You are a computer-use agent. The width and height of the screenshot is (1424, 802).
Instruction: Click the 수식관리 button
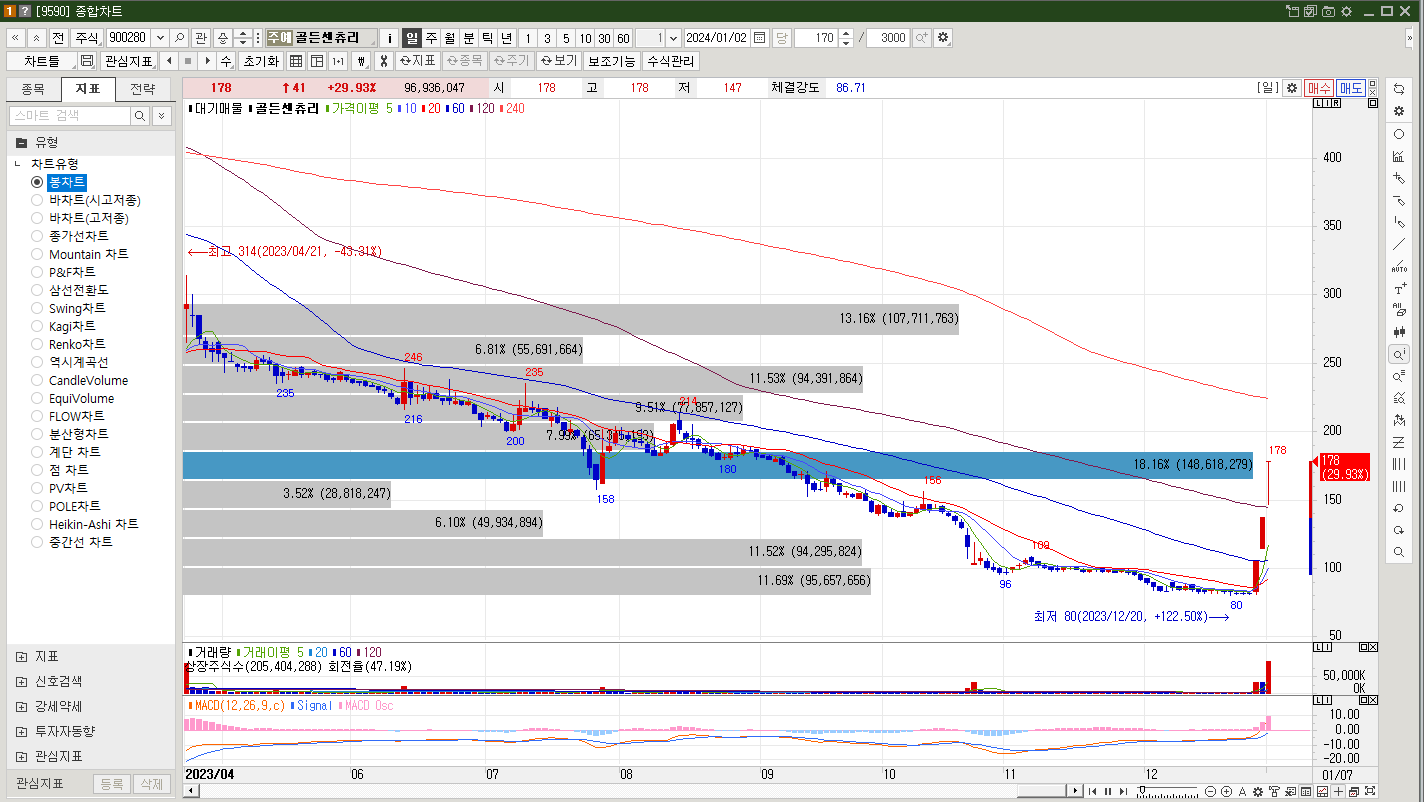click(670, 61)
